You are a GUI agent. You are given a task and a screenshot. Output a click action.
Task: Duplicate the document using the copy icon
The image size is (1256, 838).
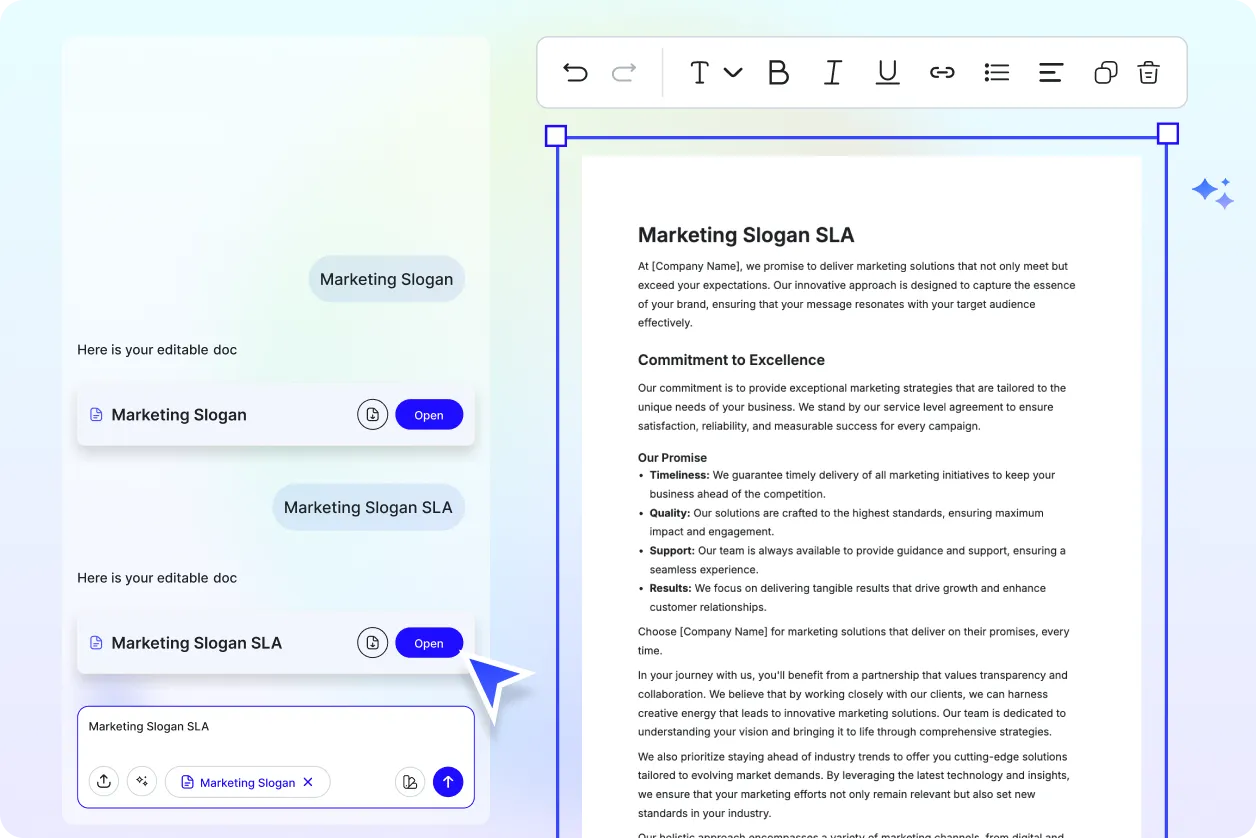1105,72
